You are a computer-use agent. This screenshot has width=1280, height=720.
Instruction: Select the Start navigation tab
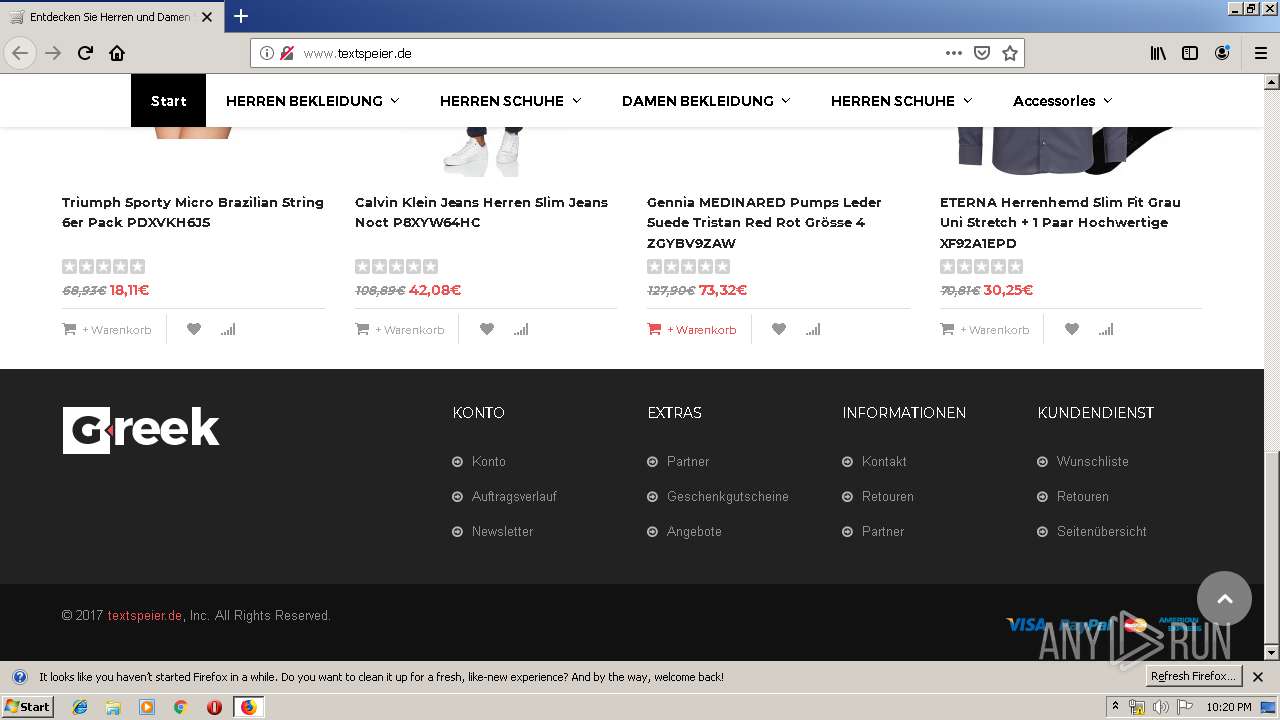(x=168, y=101)
